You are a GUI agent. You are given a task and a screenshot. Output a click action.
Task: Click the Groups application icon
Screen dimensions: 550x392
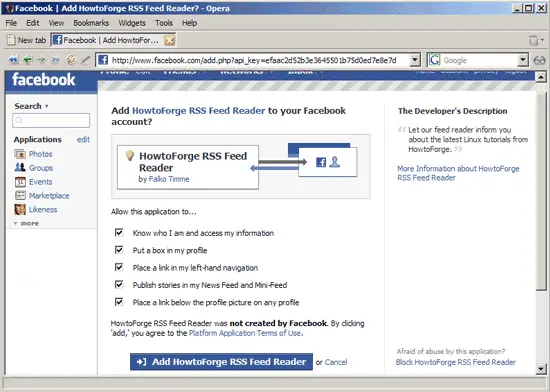[x=20, y=168]
